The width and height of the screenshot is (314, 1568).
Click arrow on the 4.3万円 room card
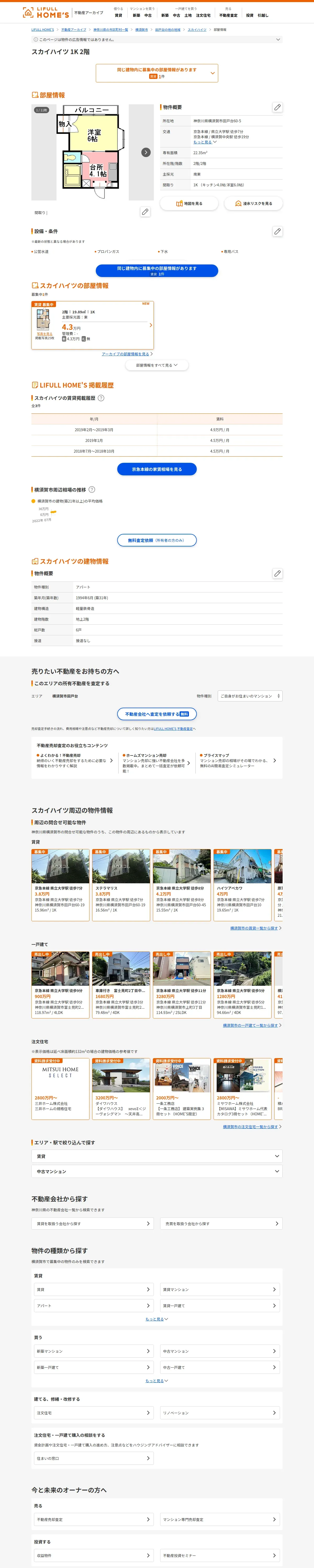click(151, 325)
